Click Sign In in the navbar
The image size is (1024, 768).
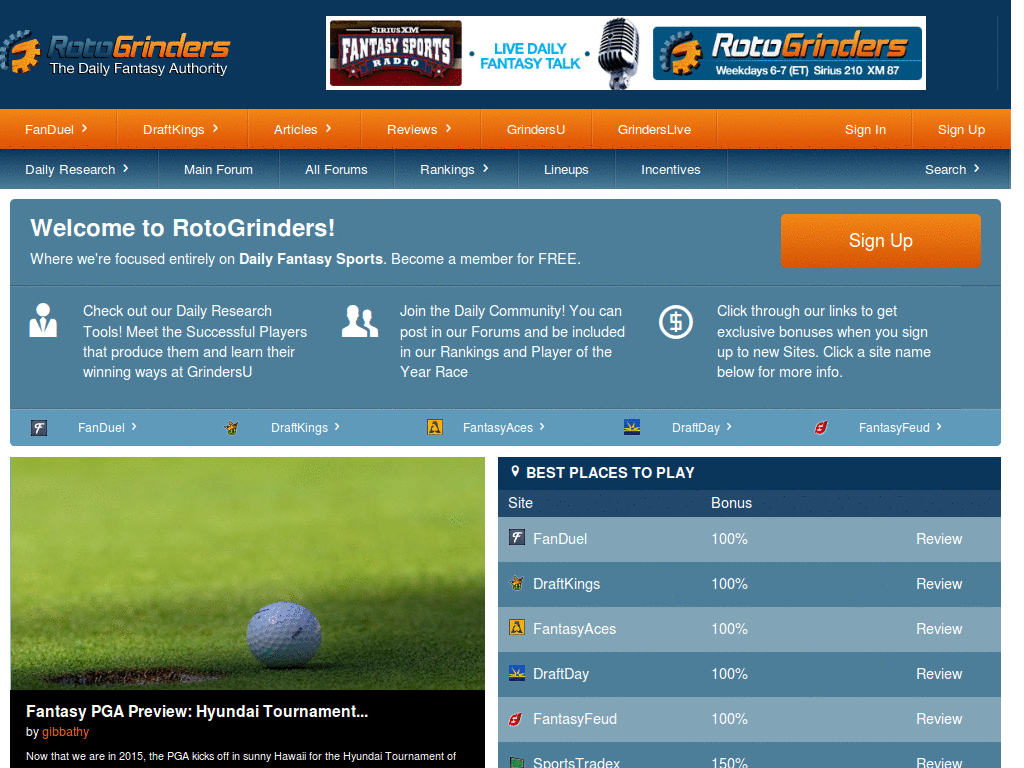tap(865, 129)
